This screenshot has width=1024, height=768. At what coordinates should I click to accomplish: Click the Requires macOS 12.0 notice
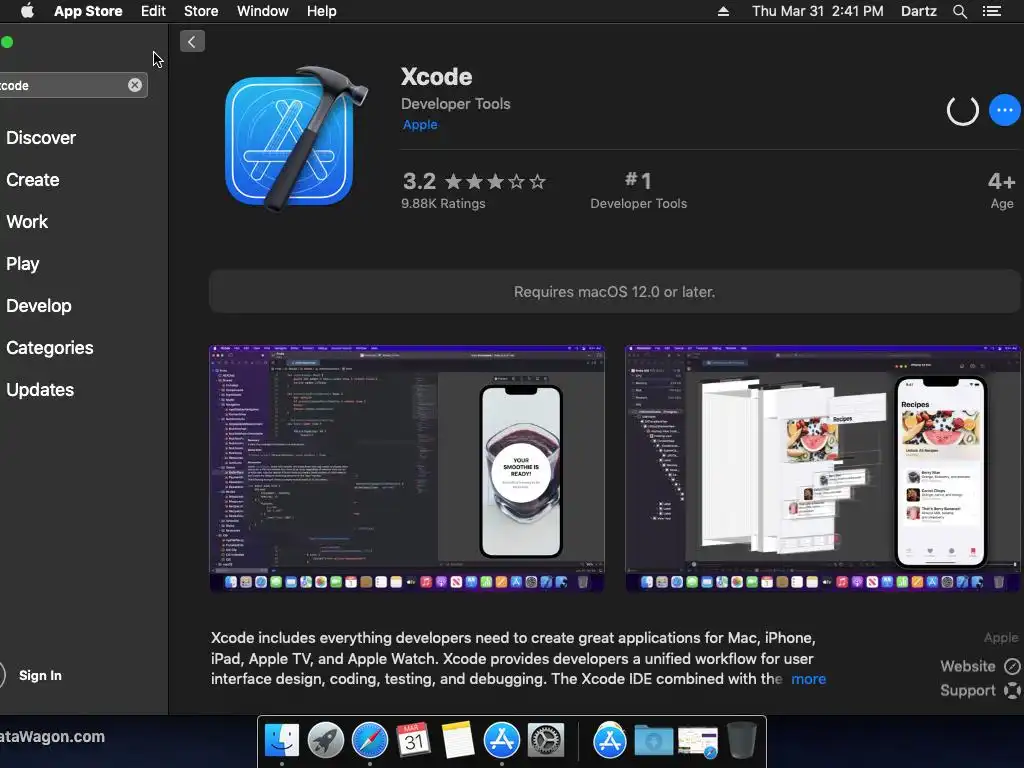pos(614,292)
